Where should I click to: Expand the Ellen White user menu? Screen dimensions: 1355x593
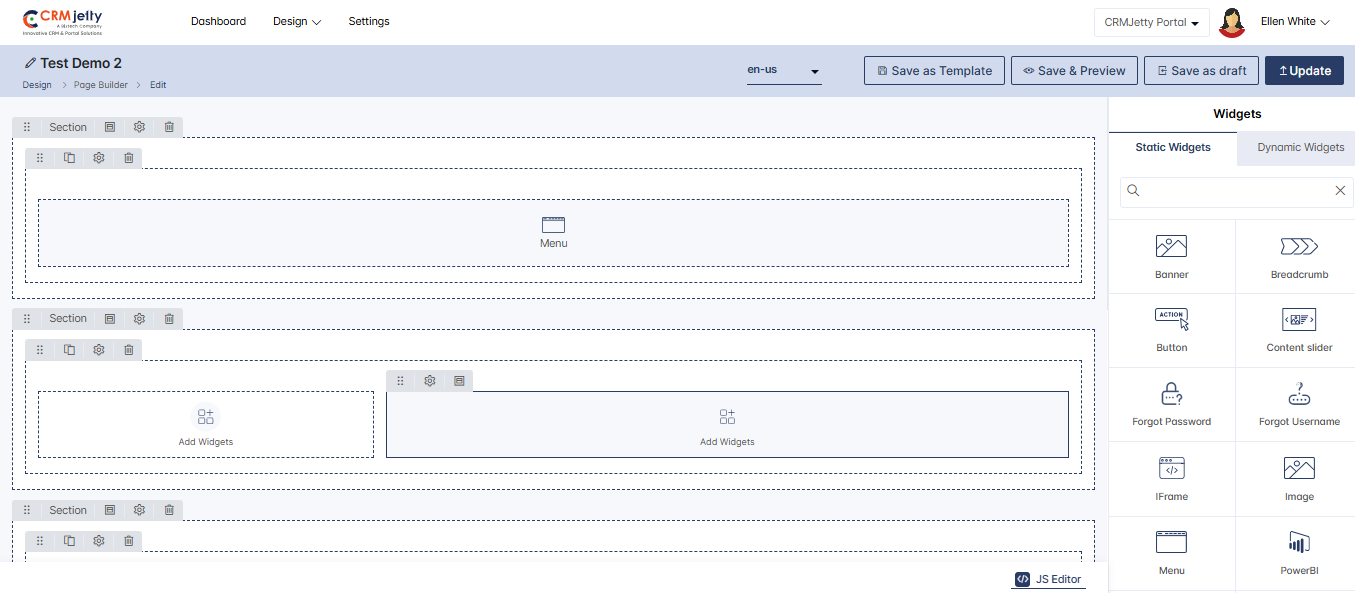[x=1294, y=22]
